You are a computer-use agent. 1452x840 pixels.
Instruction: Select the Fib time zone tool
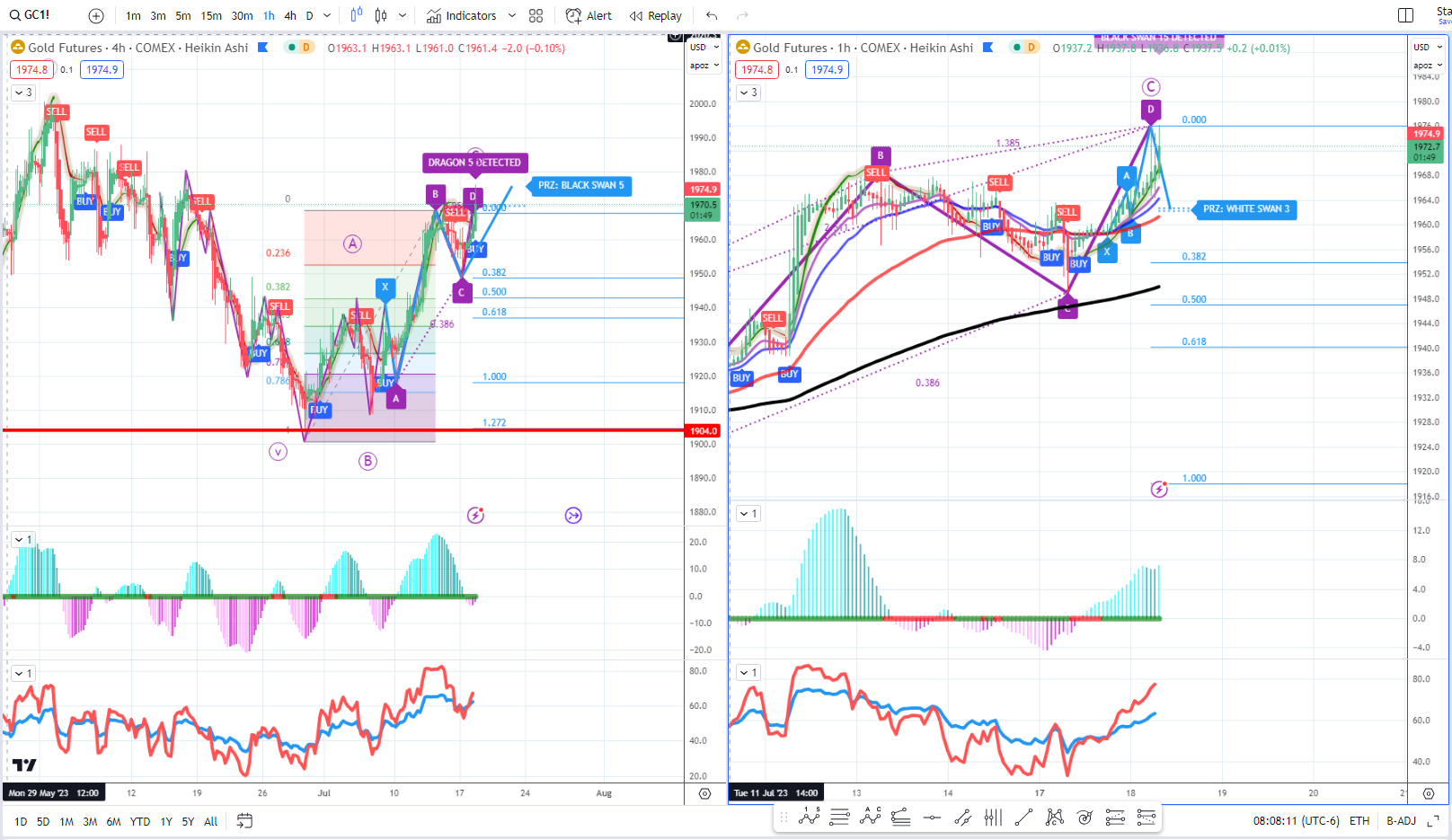[x=993, y=817]
